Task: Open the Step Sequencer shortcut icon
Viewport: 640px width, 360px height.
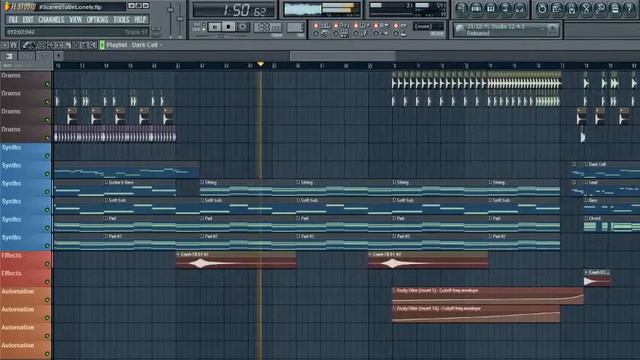Action: [x=476, y=9]
